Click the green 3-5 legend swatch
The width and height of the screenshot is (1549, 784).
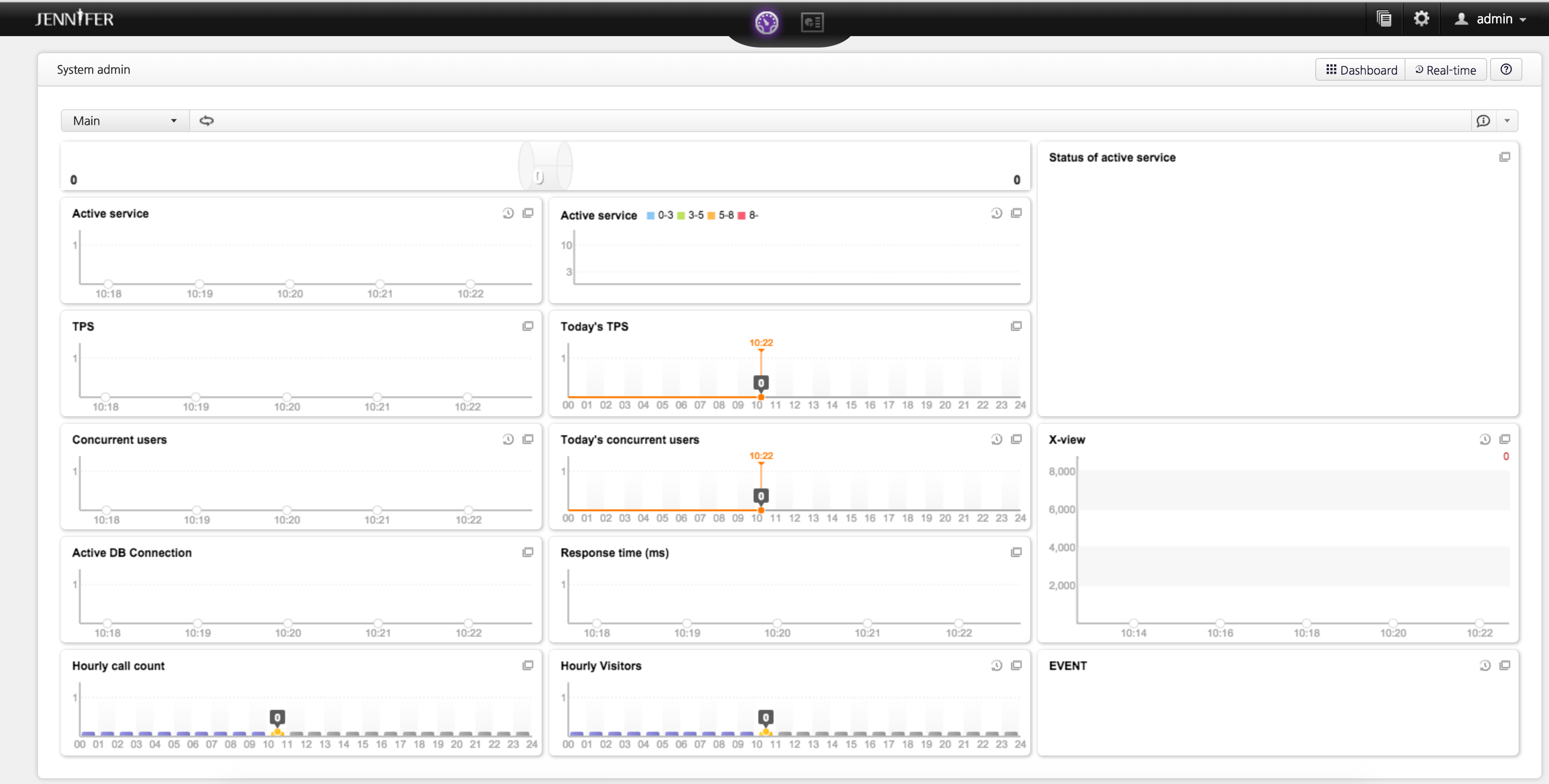click(681, 215)
